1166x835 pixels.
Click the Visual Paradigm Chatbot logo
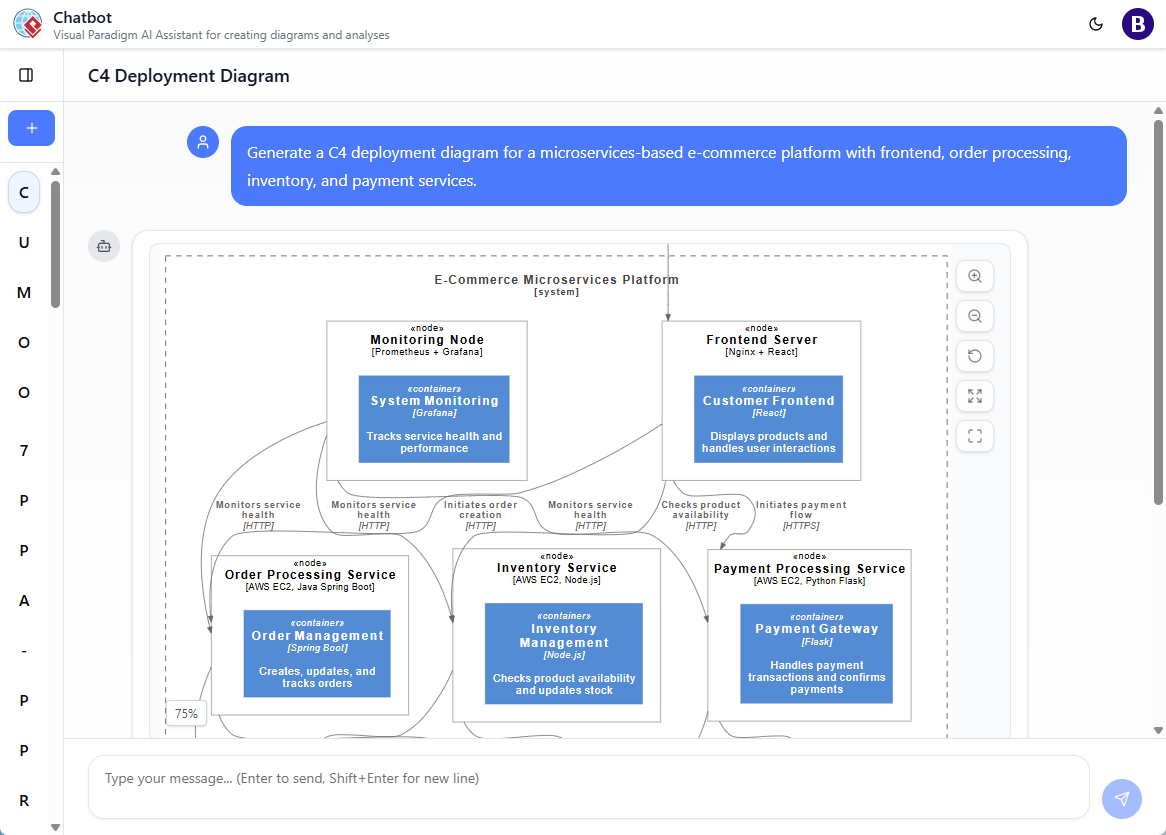point(27,23)
